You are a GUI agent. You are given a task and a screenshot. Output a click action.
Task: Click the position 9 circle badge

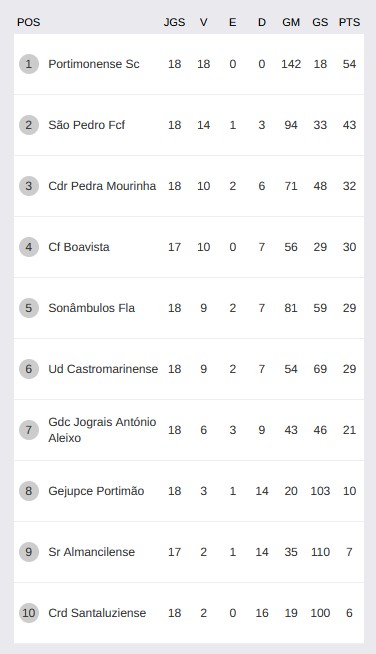(x=29, y=552)
